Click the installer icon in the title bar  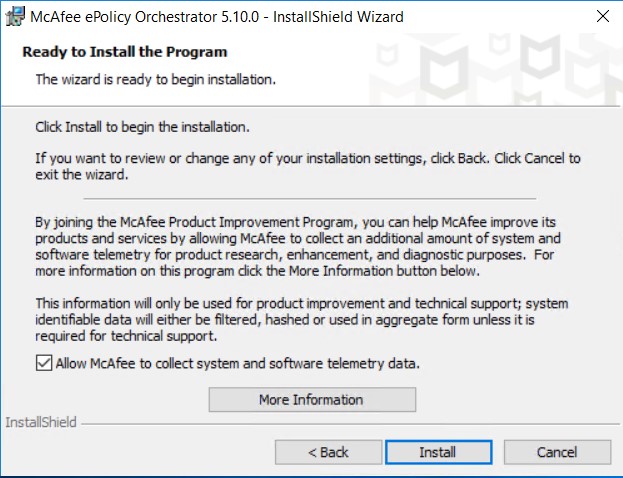15,17
